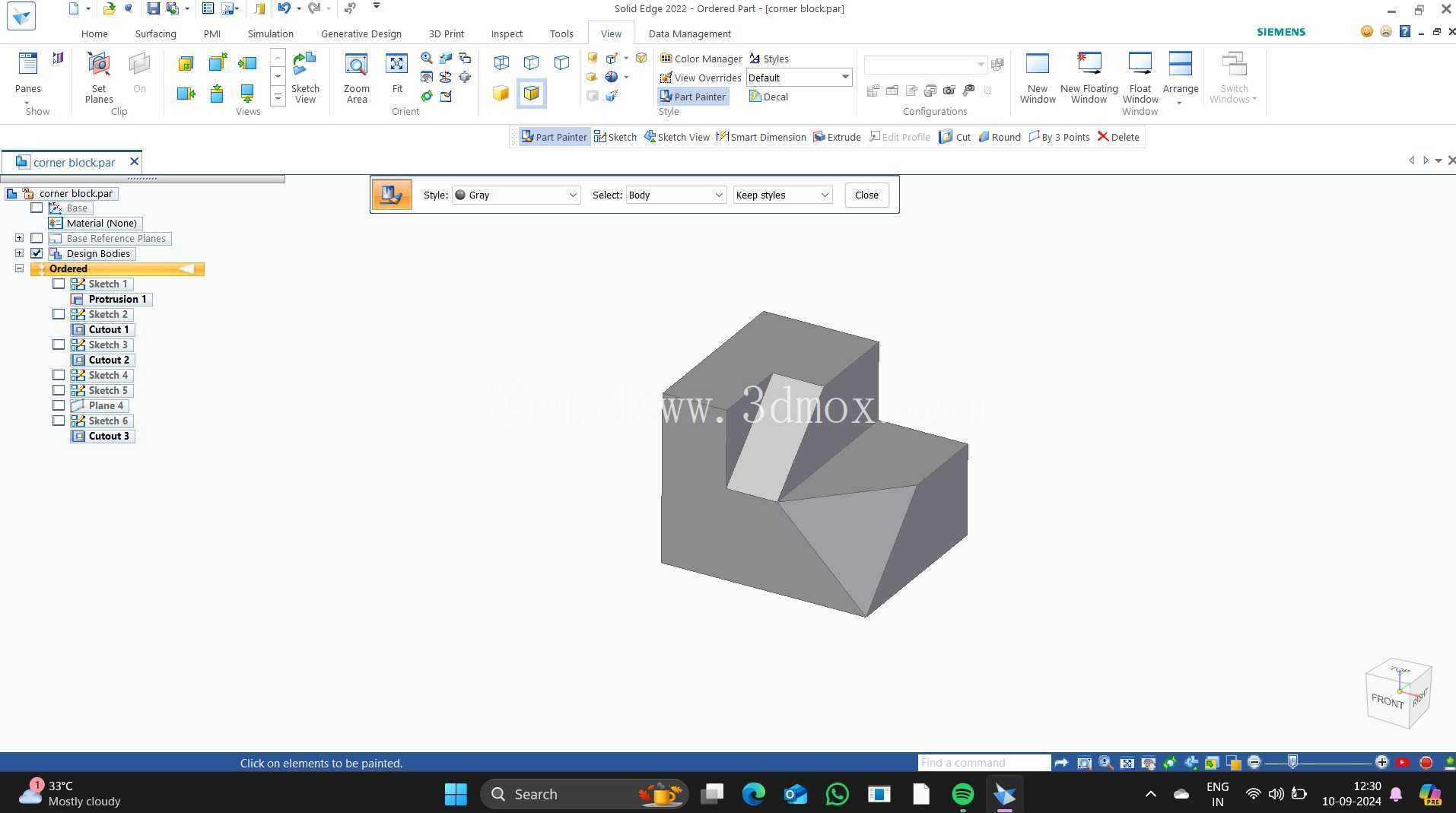
Task: Pick Smart Dimension from the quick bar
Action: click(x=761, y=137)
